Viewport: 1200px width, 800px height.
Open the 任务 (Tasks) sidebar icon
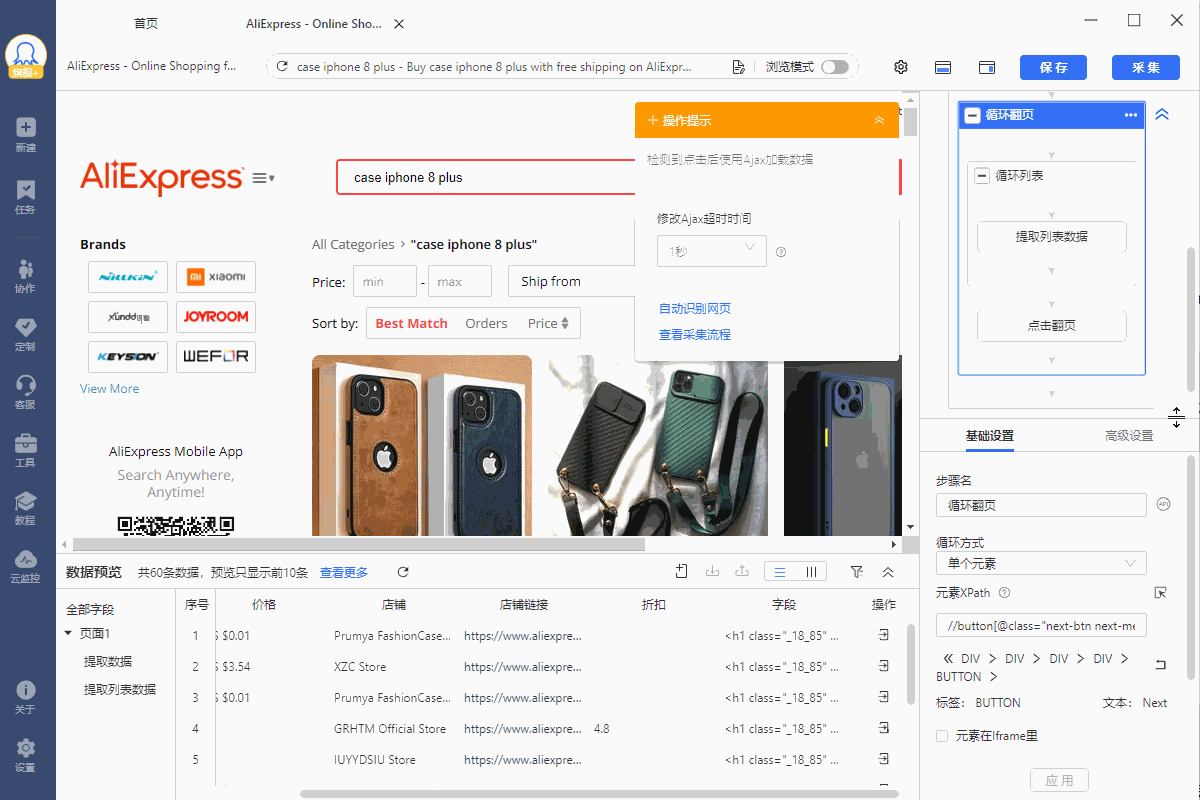click(26, 197)
